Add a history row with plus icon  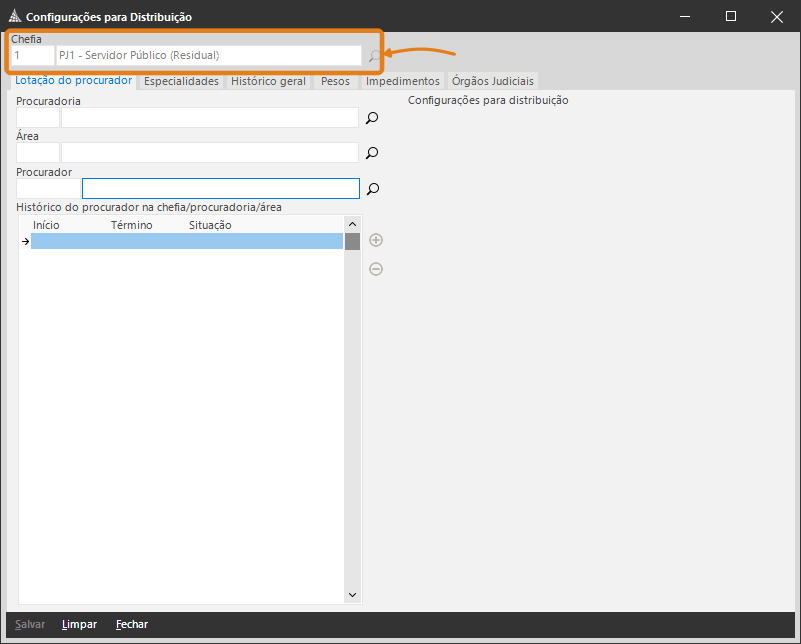tap(376, 240)
